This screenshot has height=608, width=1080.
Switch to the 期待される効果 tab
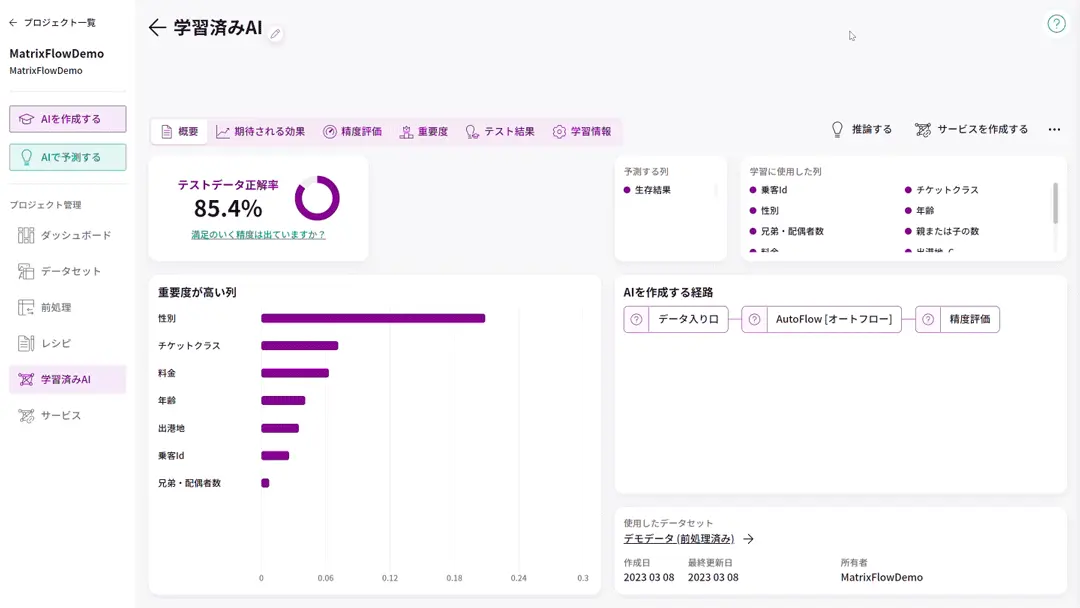tap(260, 132)
